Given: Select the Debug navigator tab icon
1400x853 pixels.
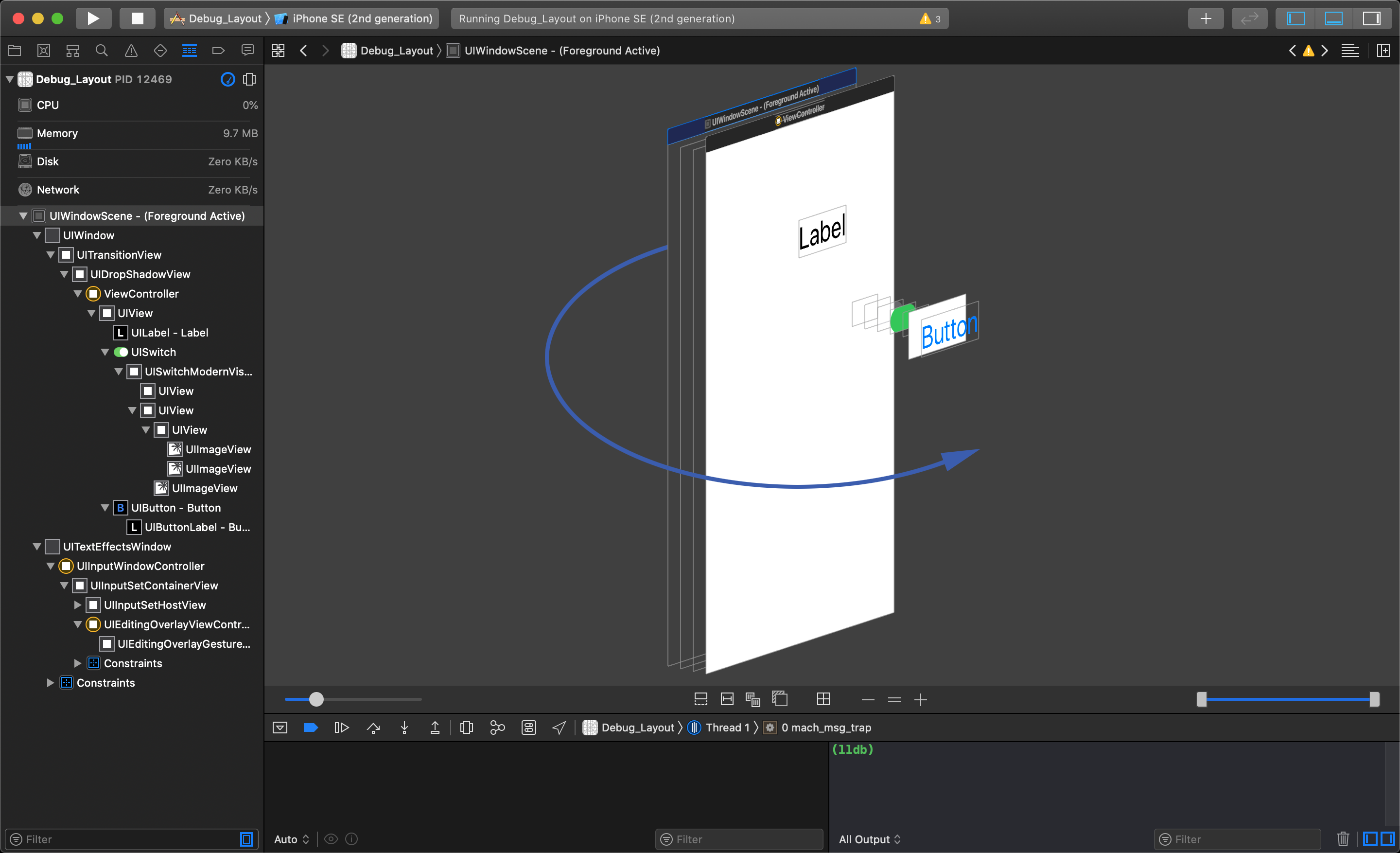Looking at the screenshot, I should pyautogui.click(x=189, y=51).
